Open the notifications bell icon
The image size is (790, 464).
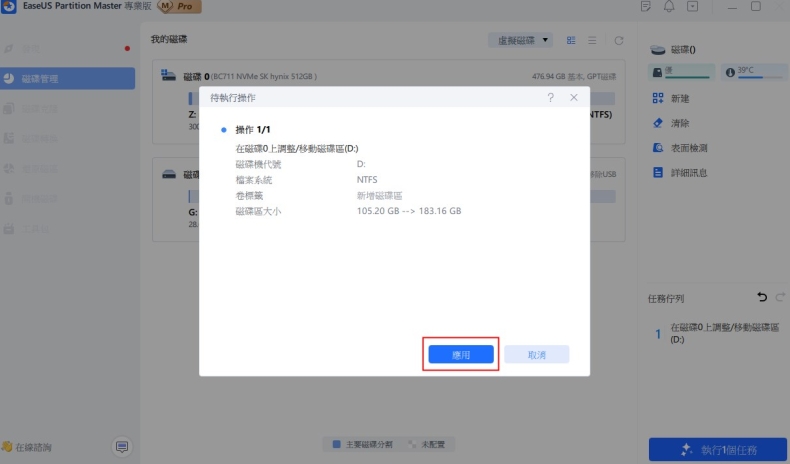click(669, 6)
